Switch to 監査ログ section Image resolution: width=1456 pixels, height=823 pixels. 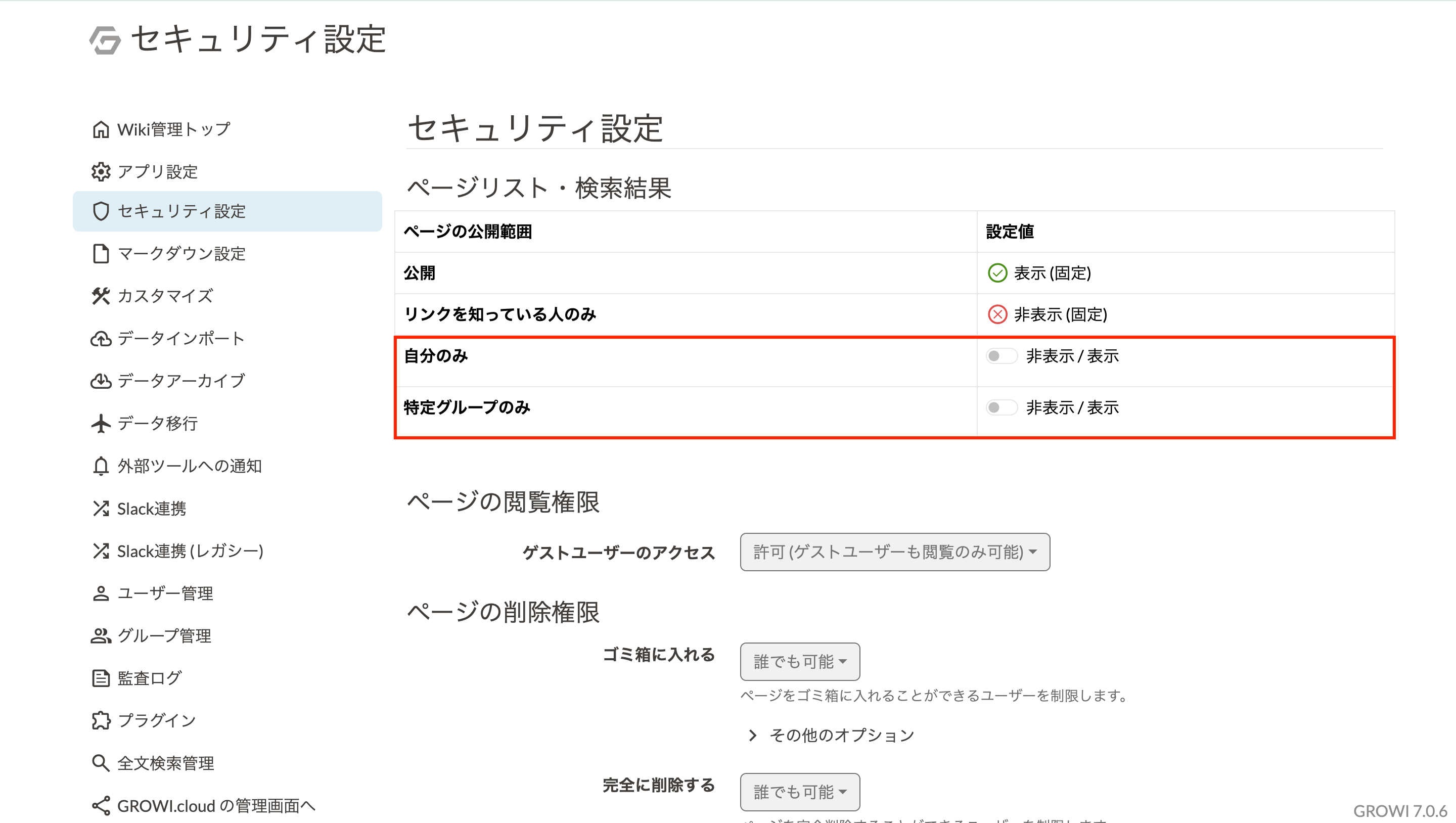click(x=149, y=678)
